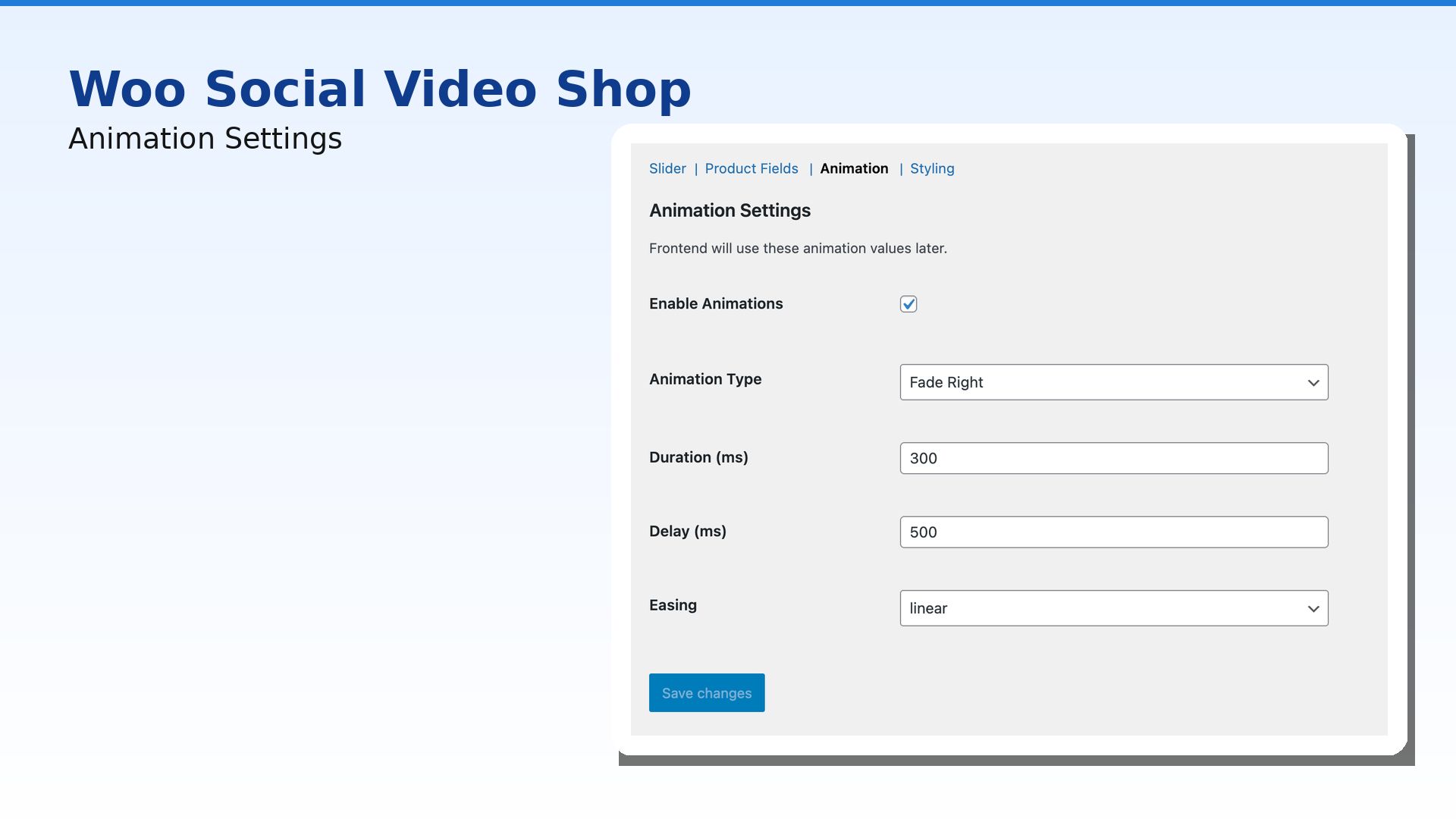Open the Slider settings tab
1456x819 pixels.
tap(667, 168)
